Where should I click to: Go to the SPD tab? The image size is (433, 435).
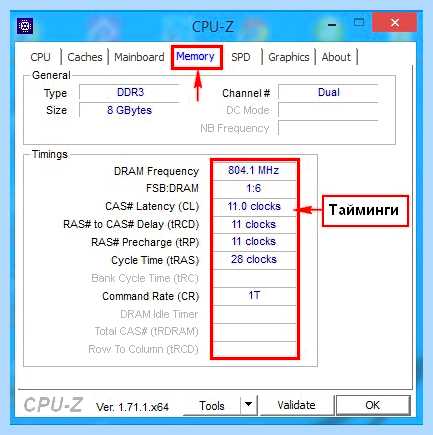coord(241,57)
